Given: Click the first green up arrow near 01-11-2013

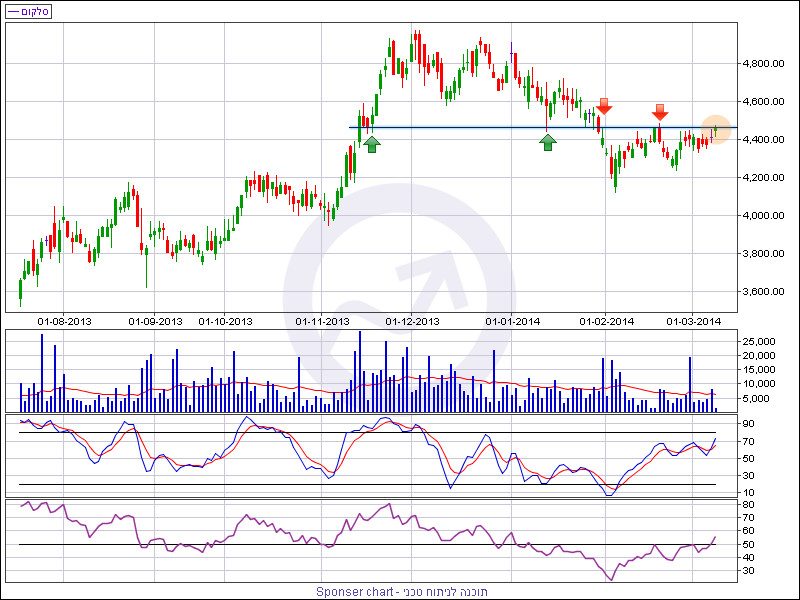Looking at the screenshot, I should [x=371, y=144].
